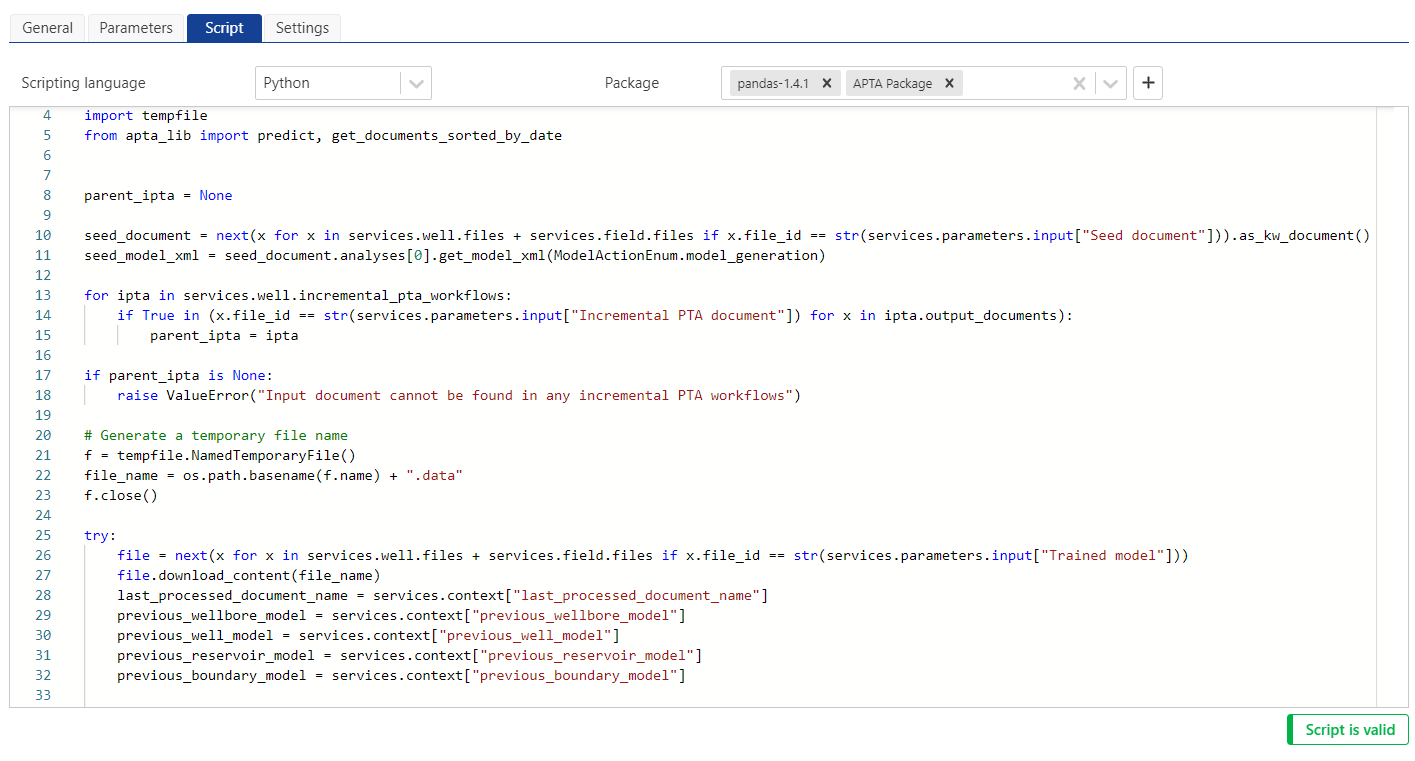
Task: Click the 'f.close()' line
Action: 121,496
